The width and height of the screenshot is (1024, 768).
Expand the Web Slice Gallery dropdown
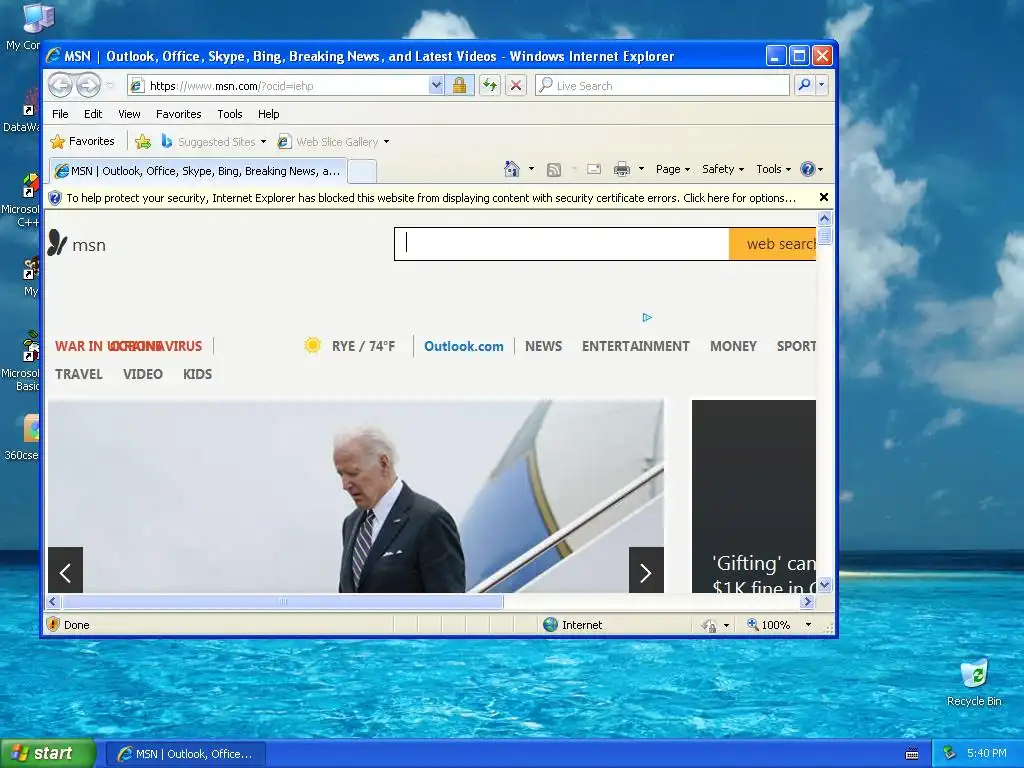pyautogui.click(x=387, y=142)
